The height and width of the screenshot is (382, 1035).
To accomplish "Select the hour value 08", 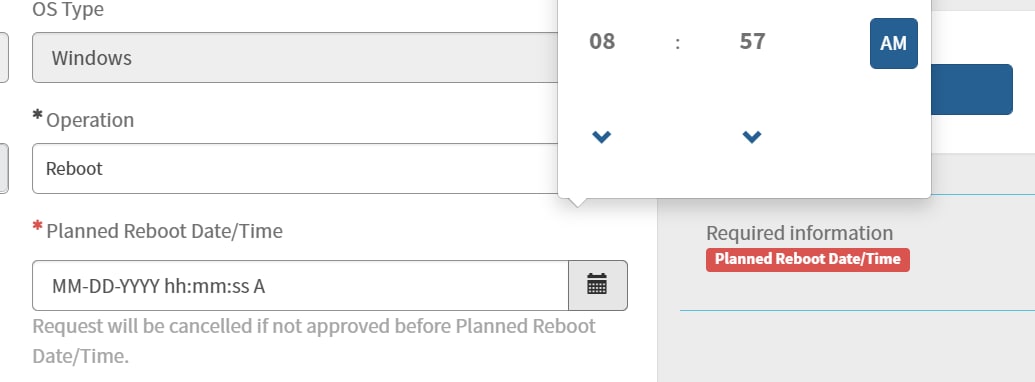I will 602,42.
